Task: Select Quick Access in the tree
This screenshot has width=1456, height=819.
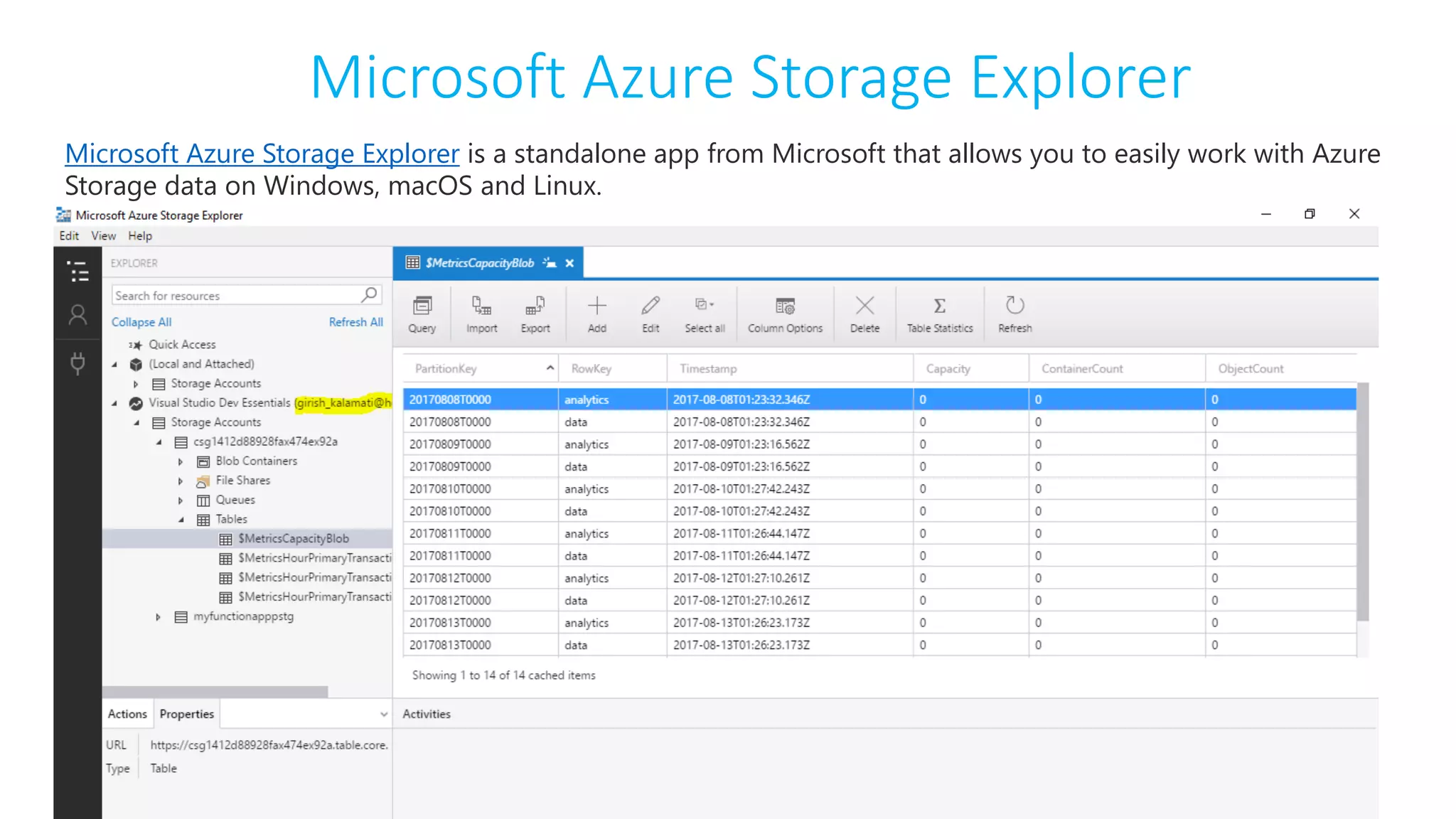Action: point(182,344)
